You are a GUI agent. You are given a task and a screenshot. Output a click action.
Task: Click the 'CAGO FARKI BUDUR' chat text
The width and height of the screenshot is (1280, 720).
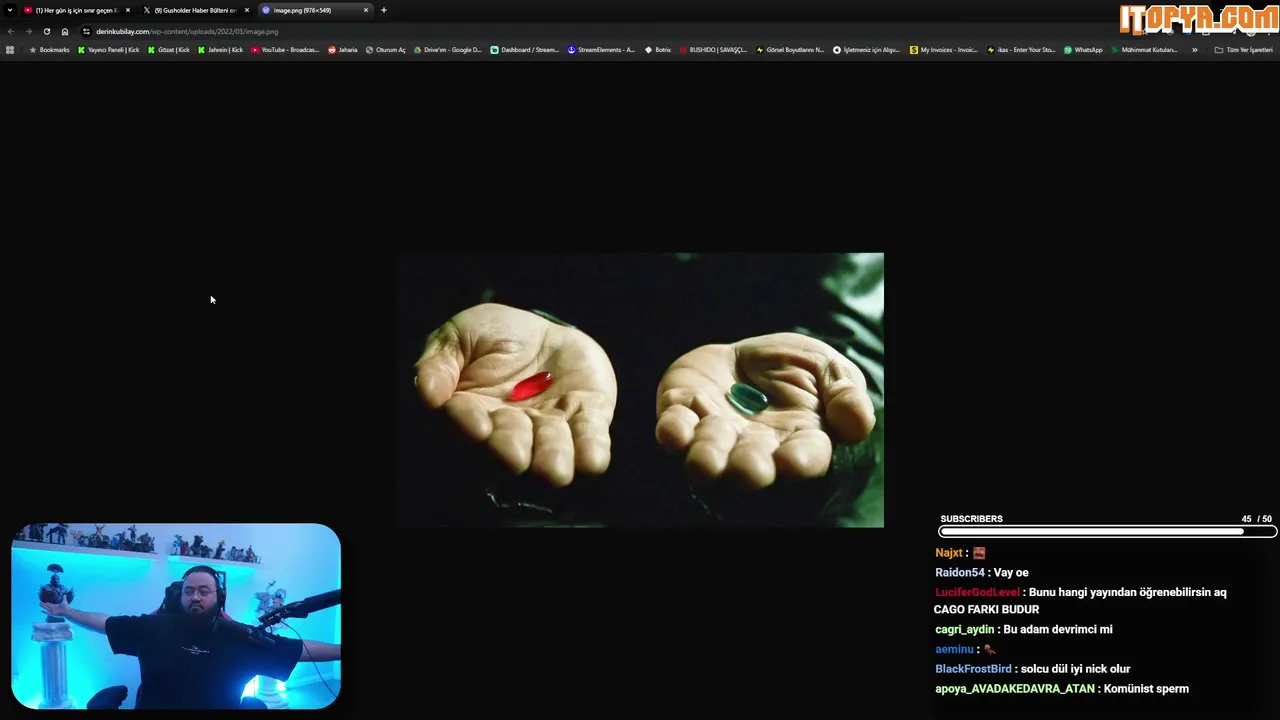[x=986, y=610]
